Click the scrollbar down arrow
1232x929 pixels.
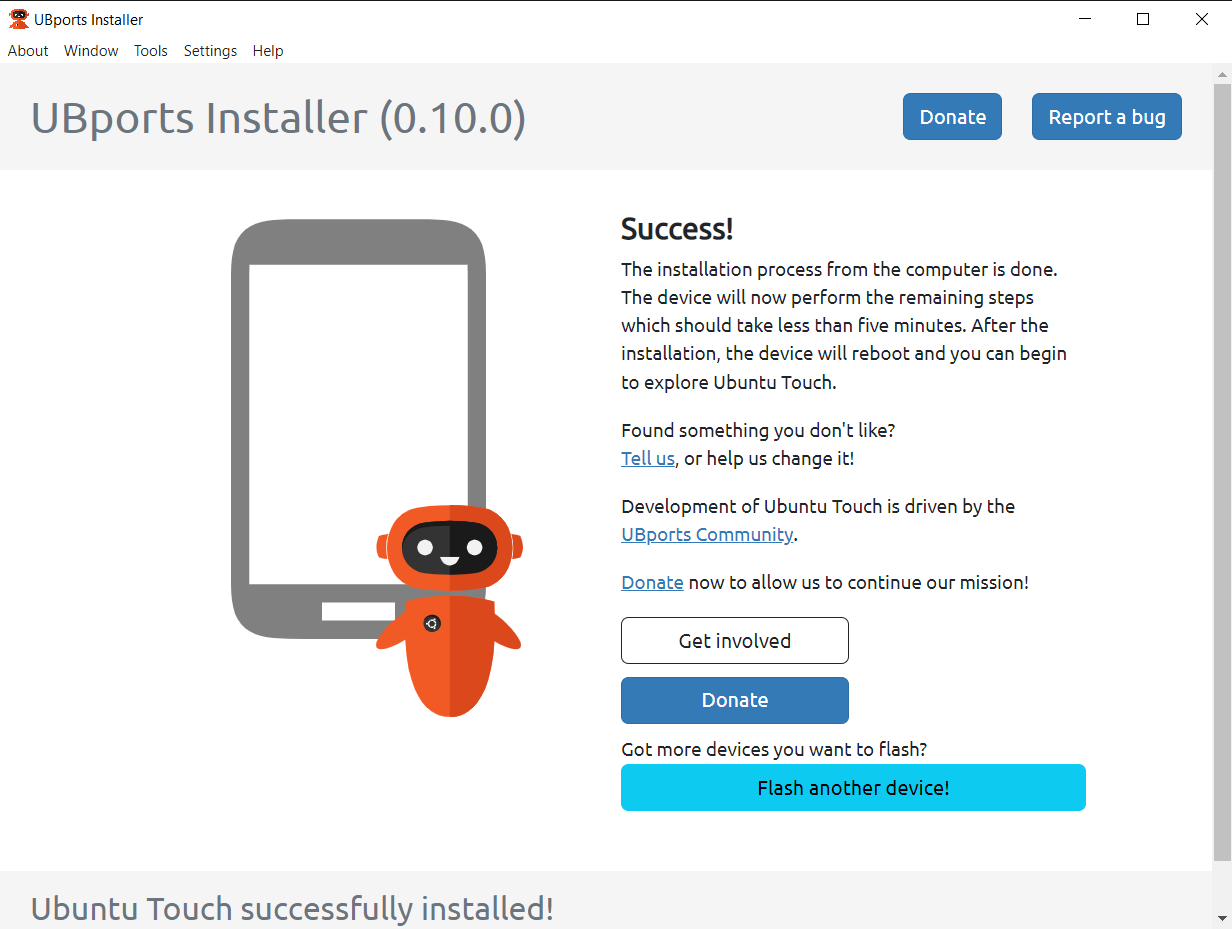1222,919
